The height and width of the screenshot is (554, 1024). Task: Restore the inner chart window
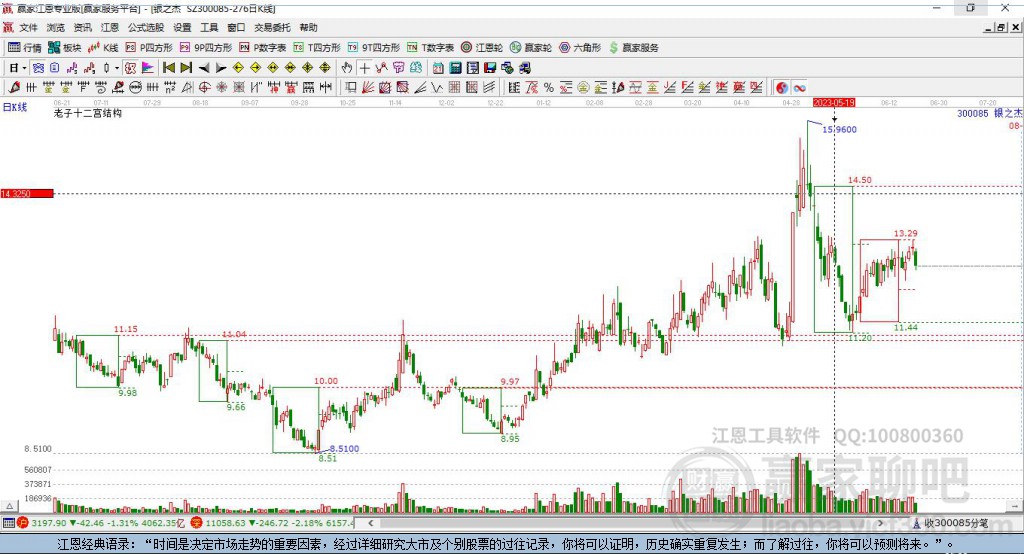[1000, 27]
